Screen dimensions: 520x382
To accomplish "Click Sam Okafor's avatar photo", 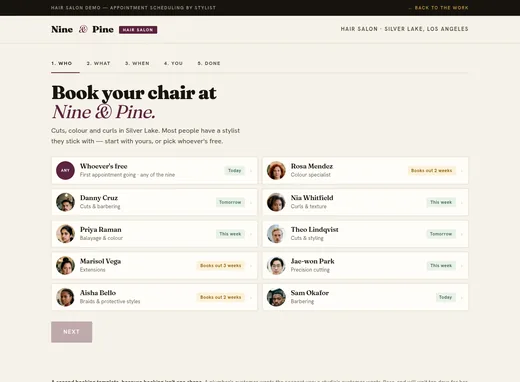I will [x=276, y=297].
